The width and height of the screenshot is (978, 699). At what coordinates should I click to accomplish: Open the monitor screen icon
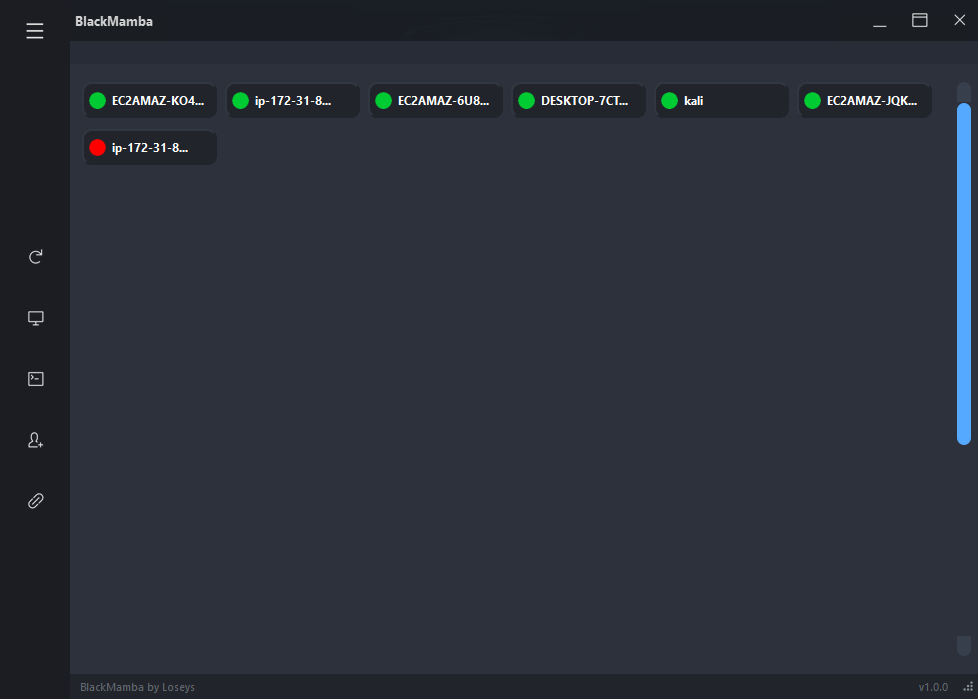(36, 318)
